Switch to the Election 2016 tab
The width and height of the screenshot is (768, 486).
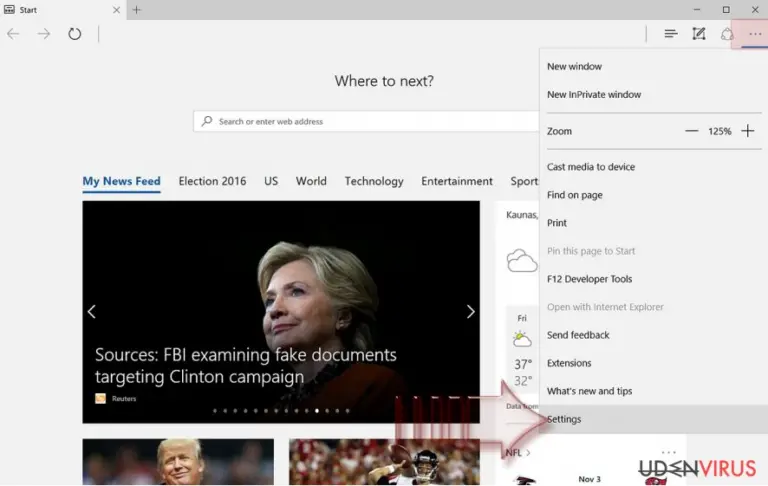tap(212, 181)
